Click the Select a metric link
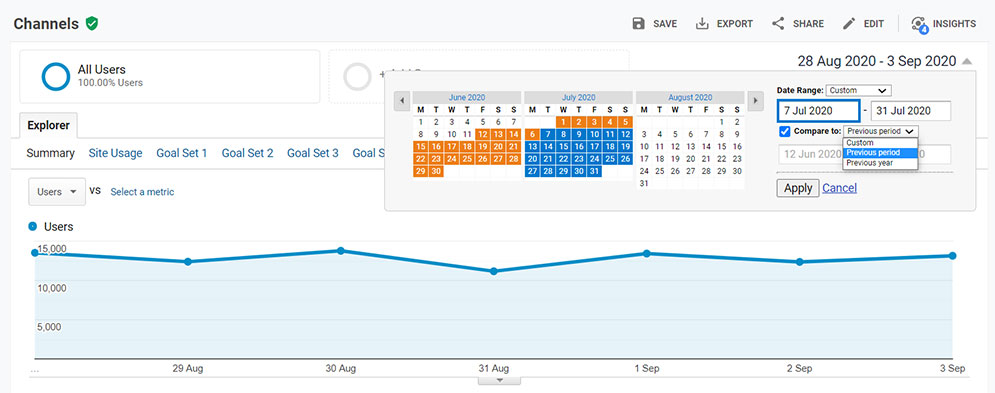The width and height of the screenshot is (995, 393). coord(142,192)
